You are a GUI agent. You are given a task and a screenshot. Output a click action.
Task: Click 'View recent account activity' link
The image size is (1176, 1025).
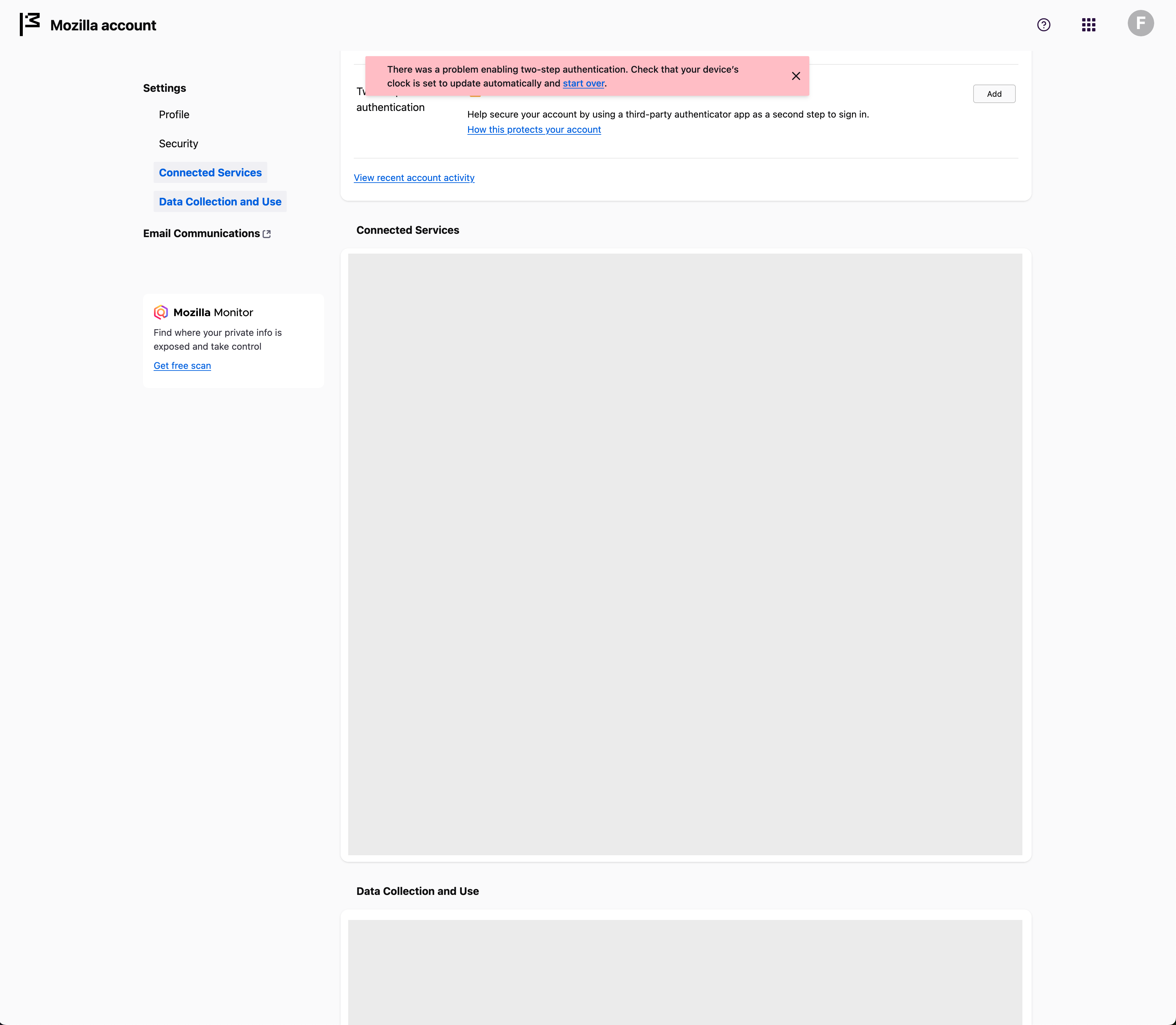tap(414, 178)
